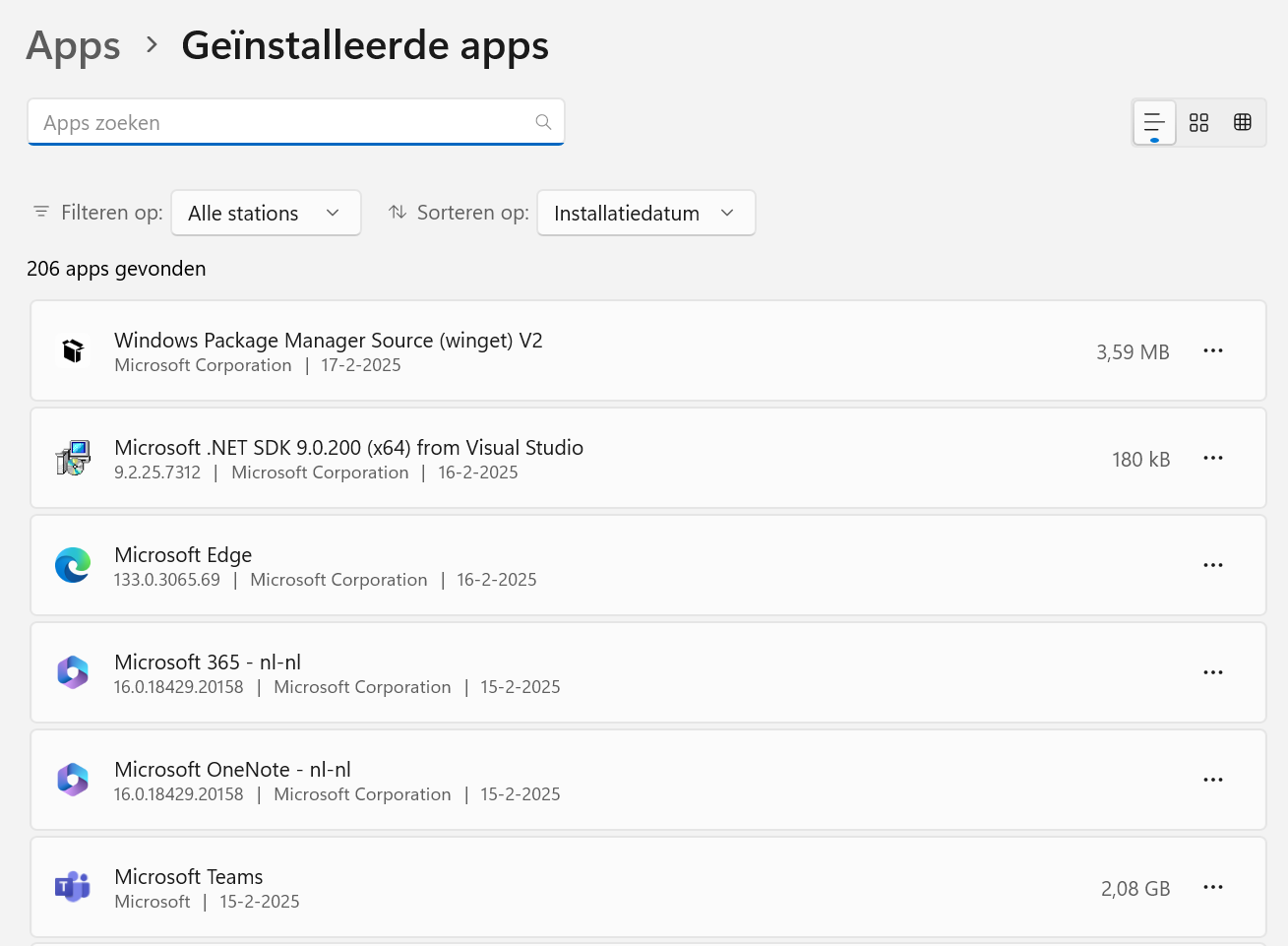Click the Microsoft .NET SDK installer icon
1288x946 pixels.
tap(73, 458)
